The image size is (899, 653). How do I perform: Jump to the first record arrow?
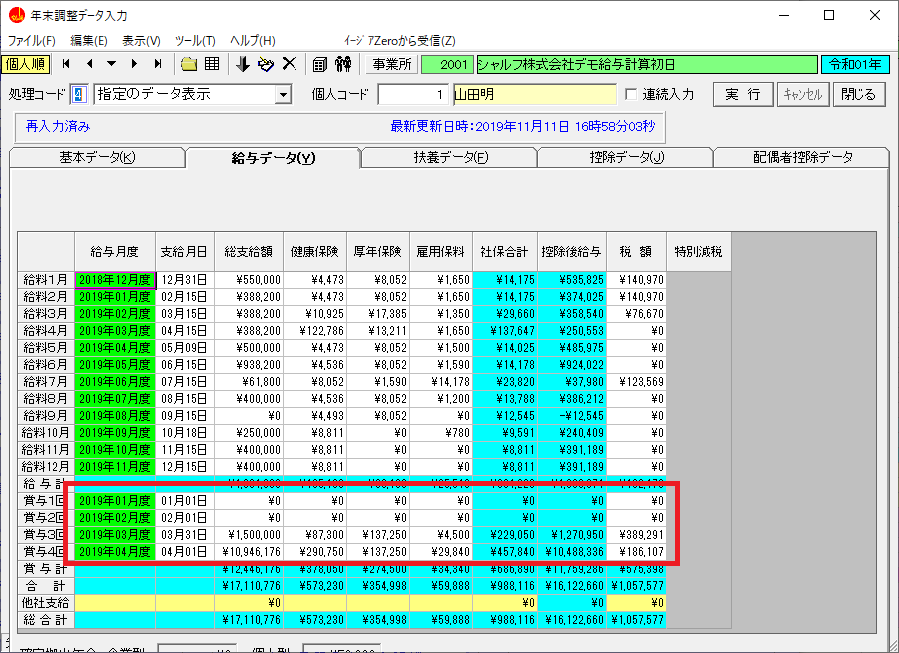66,64
